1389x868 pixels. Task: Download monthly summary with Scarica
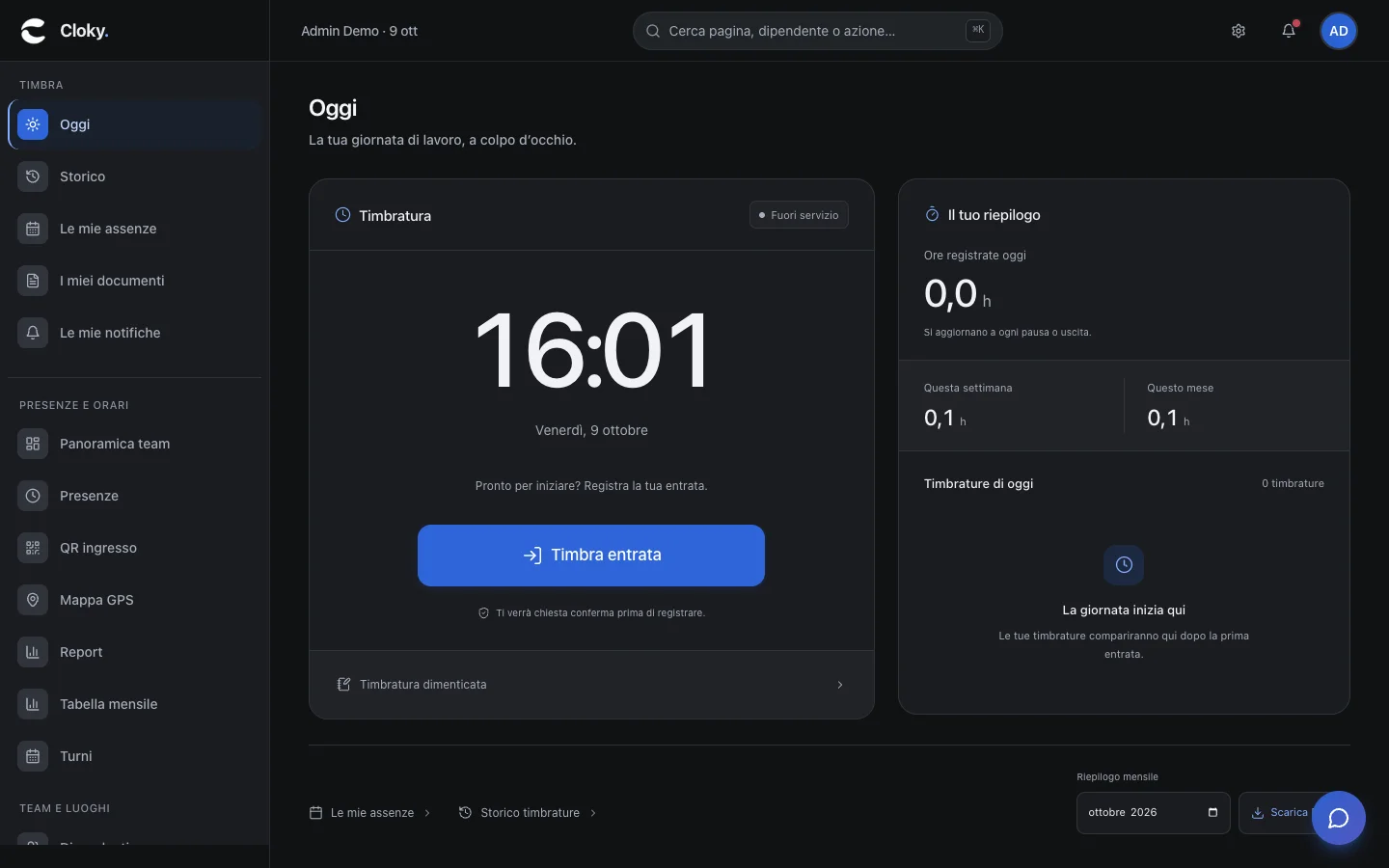point(1279,812)
